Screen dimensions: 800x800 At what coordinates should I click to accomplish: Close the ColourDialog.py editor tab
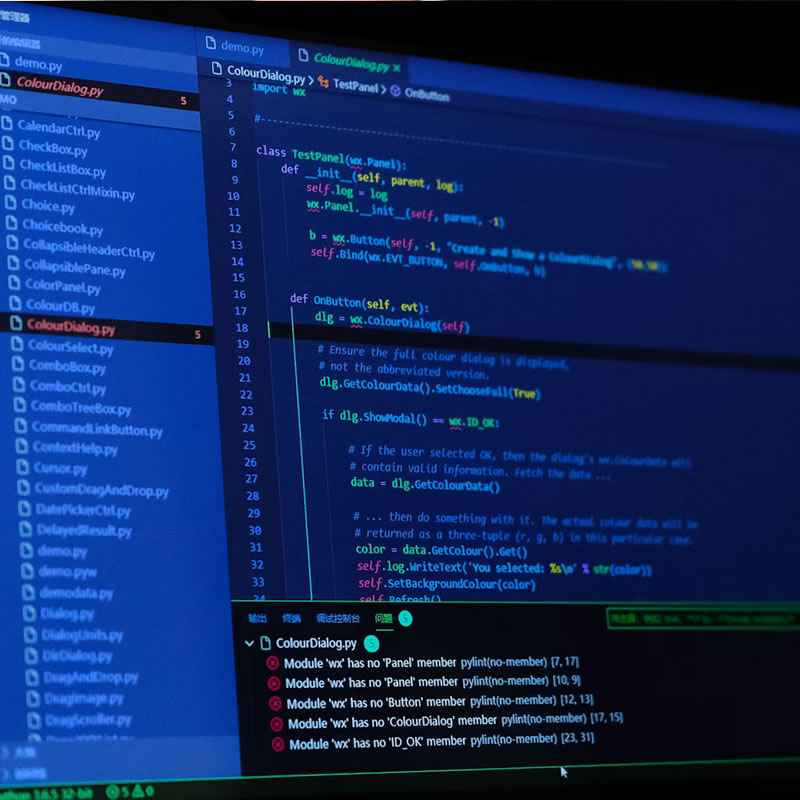[x=397, y=67]
